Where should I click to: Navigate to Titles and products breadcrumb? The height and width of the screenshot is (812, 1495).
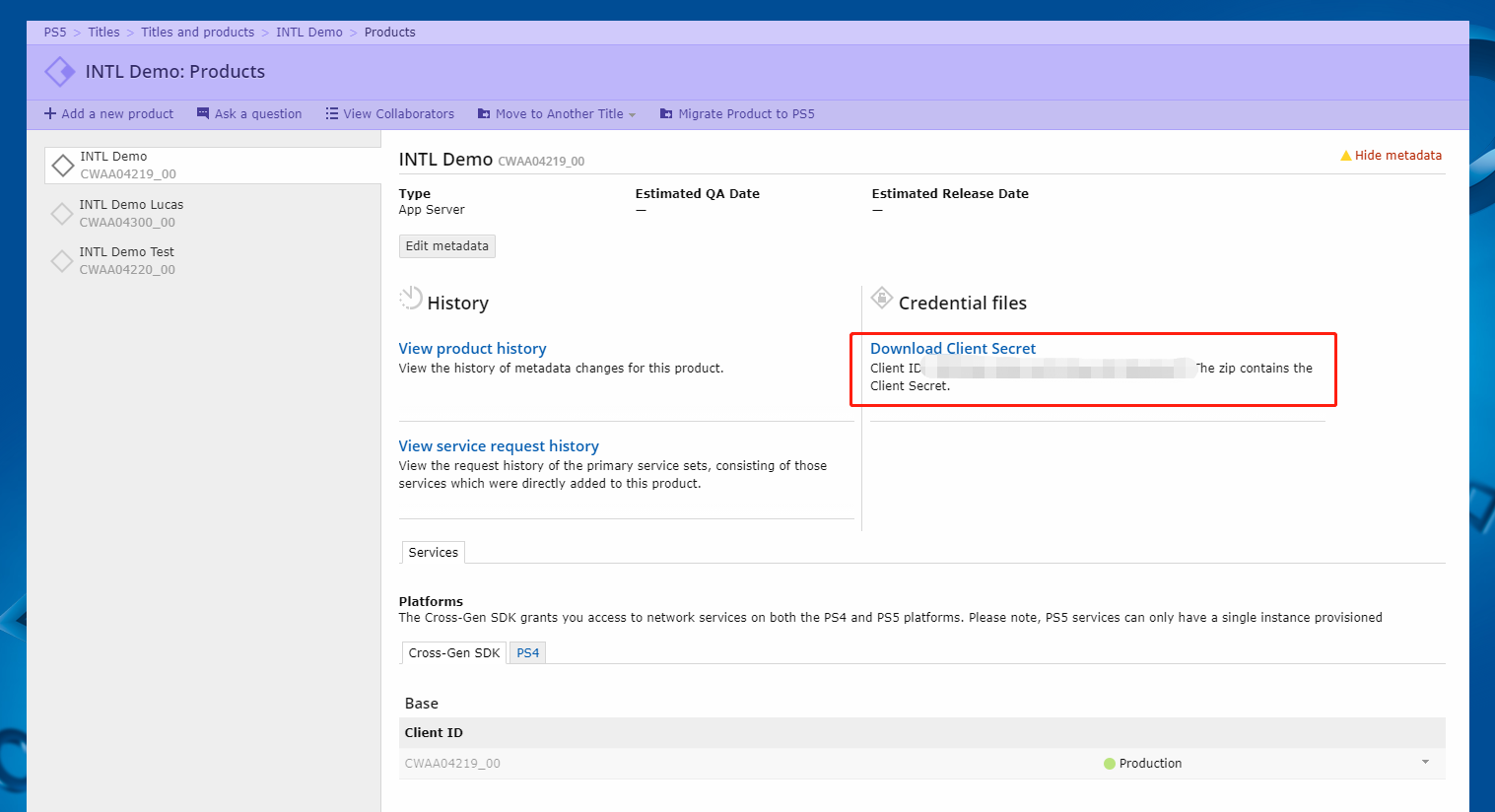197,33
